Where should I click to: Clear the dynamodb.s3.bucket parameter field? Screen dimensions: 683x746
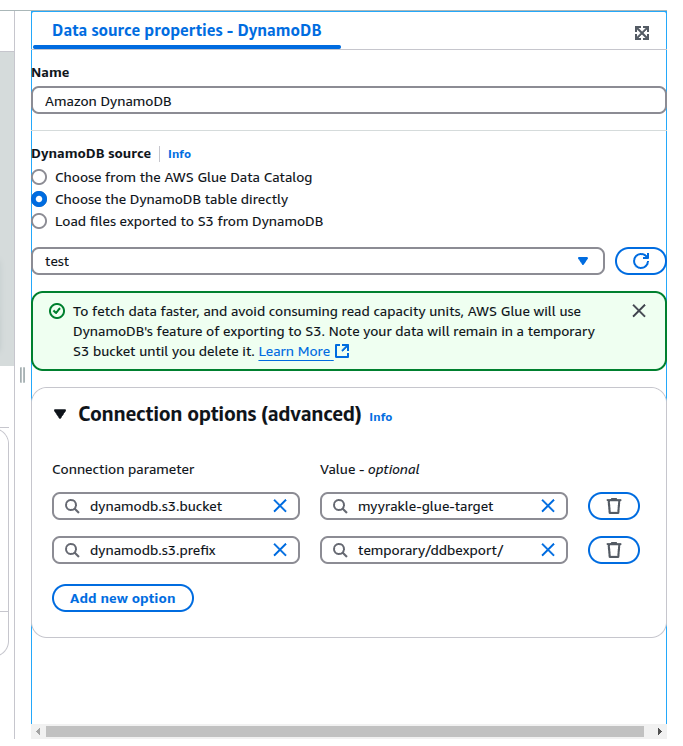click(280, 506)
